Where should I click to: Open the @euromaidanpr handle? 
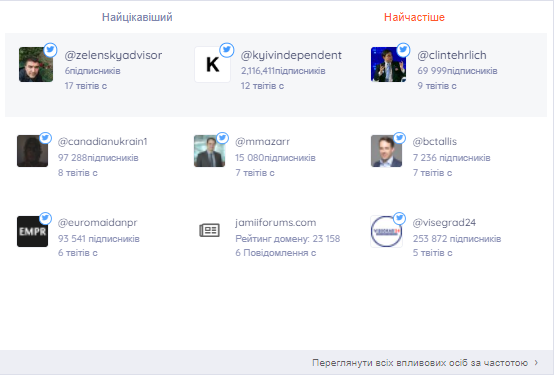click(x=98, y=223)
